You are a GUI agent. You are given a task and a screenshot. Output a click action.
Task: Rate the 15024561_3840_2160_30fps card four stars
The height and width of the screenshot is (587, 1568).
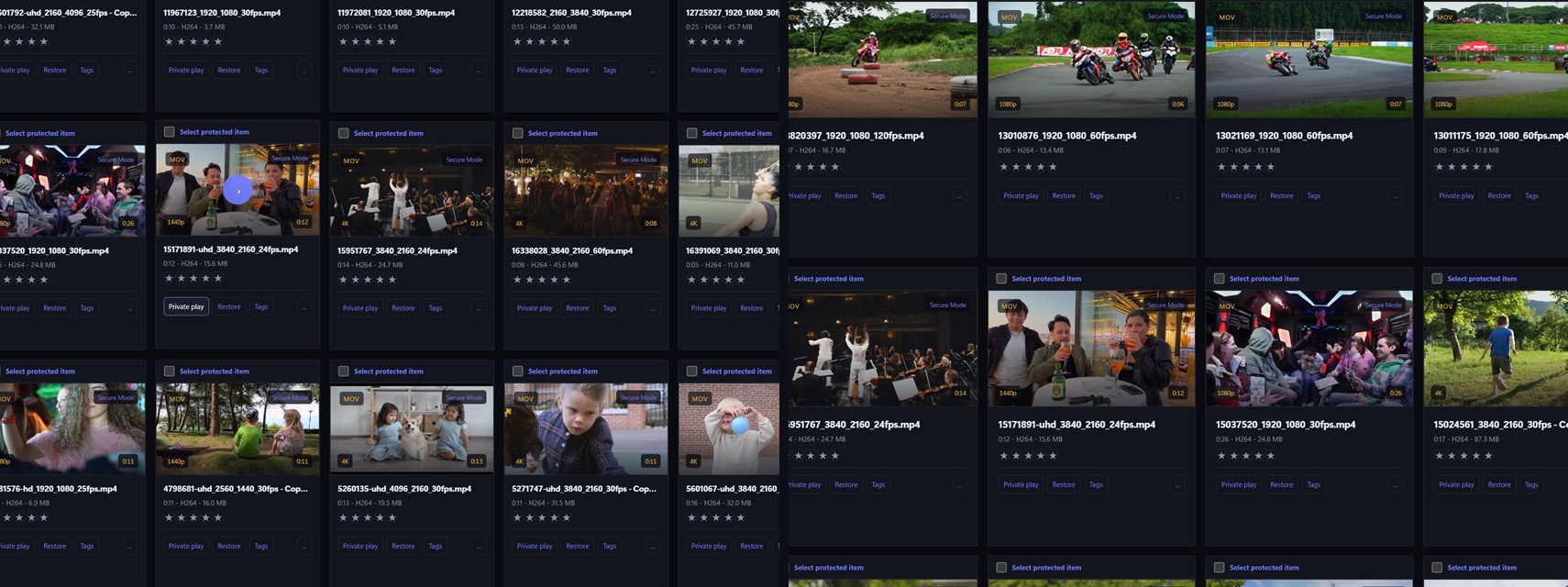(x=1476, y=456)
